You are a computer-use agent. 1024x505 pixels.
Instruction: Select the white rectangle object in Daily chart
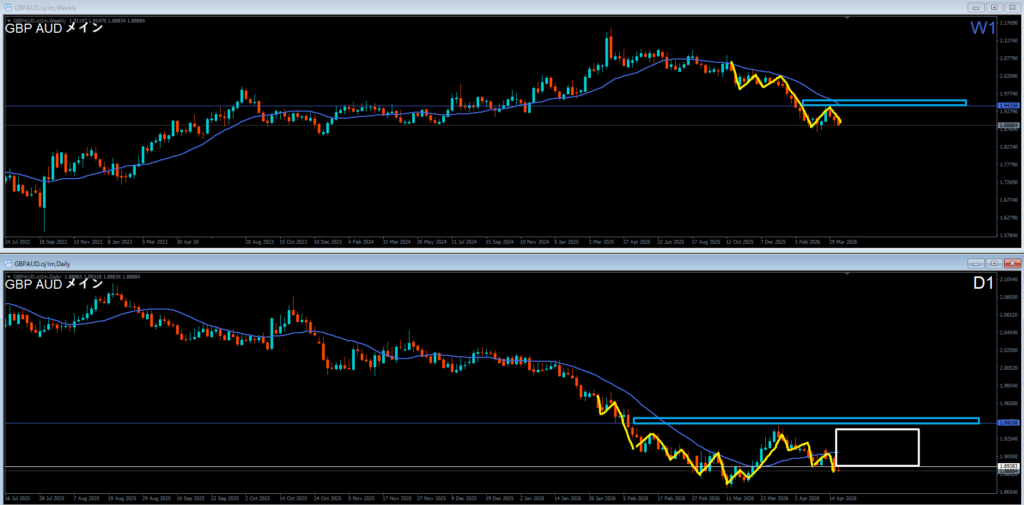point(877,448)
